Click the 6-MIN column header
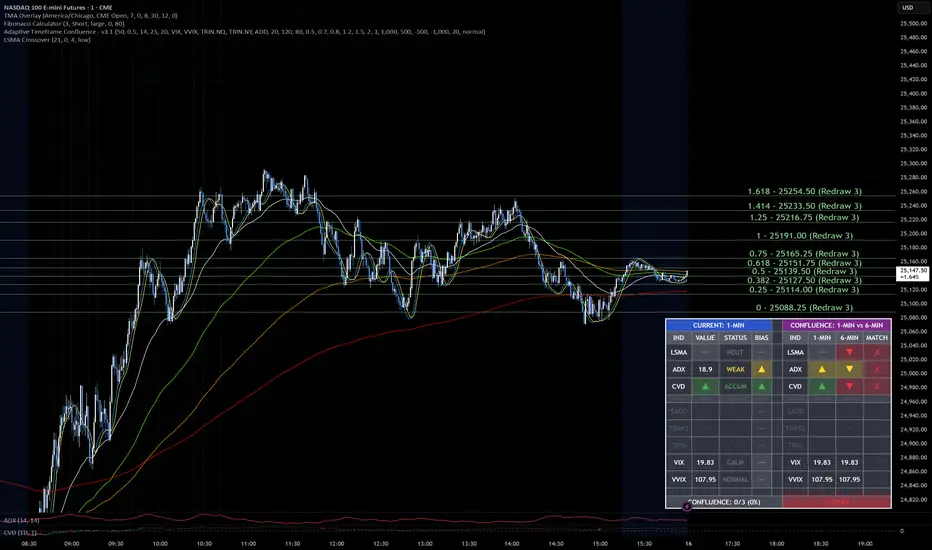 pyautogui.click(x=849, y=338)
